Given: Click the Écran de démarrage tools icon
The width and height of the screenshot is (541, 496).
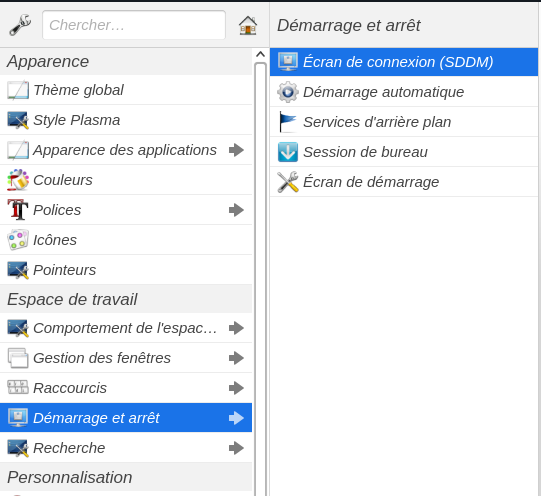Looking at the screenshot, I should coord(288,182).
